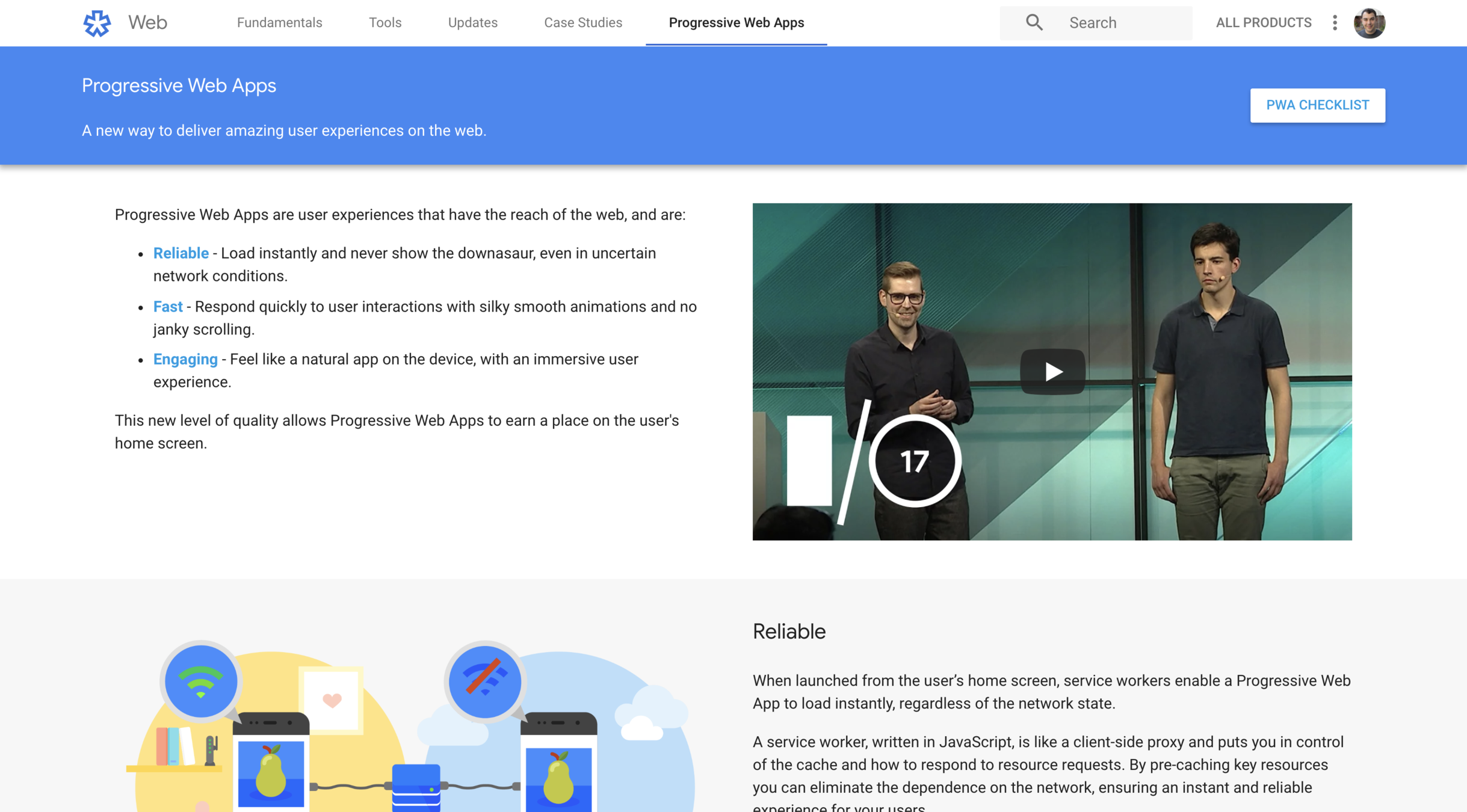1467x812 pixels.
Task: Click the crossed-out offline wifi icon
Action: coord(485,681)
